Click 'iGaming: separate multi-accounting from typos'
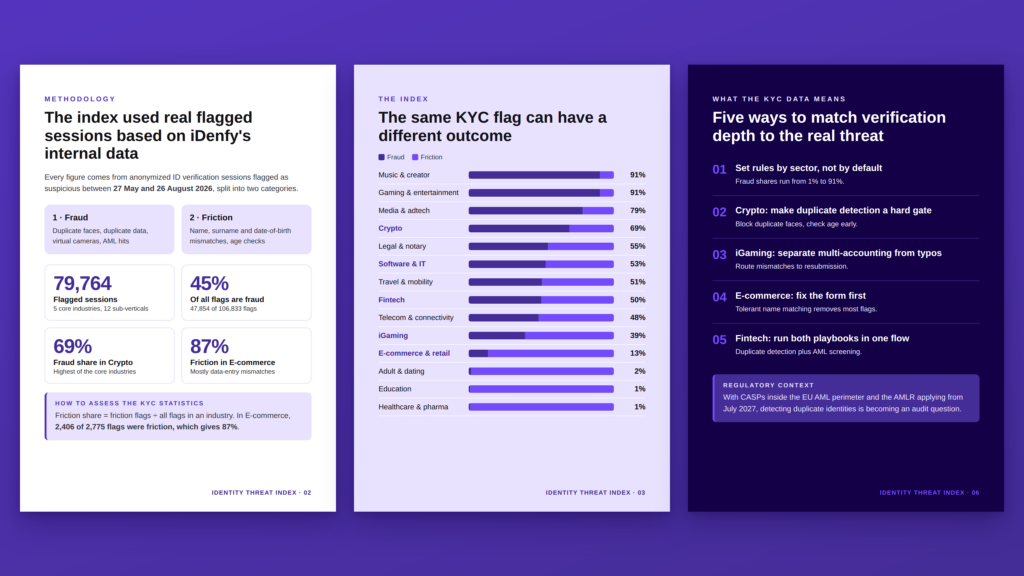Screen dimensions: 1024x576 (839, 253)
